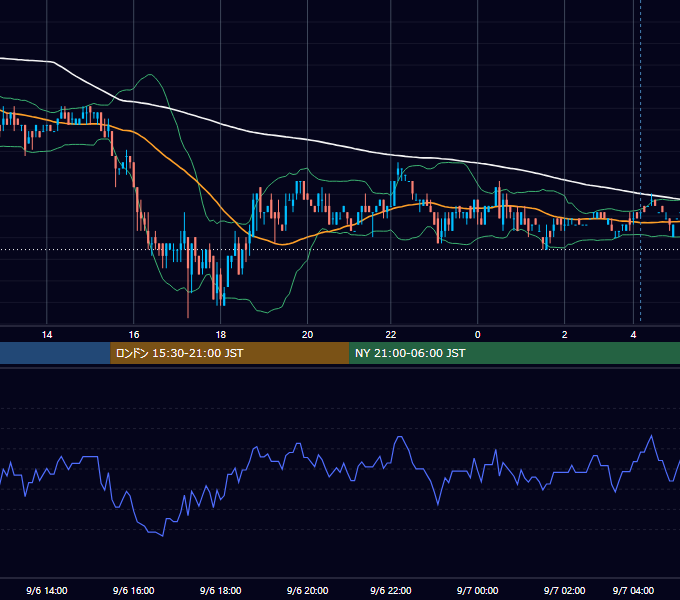
Task: Click the 9/6 20:00 date label
Action: pos(307,590)
